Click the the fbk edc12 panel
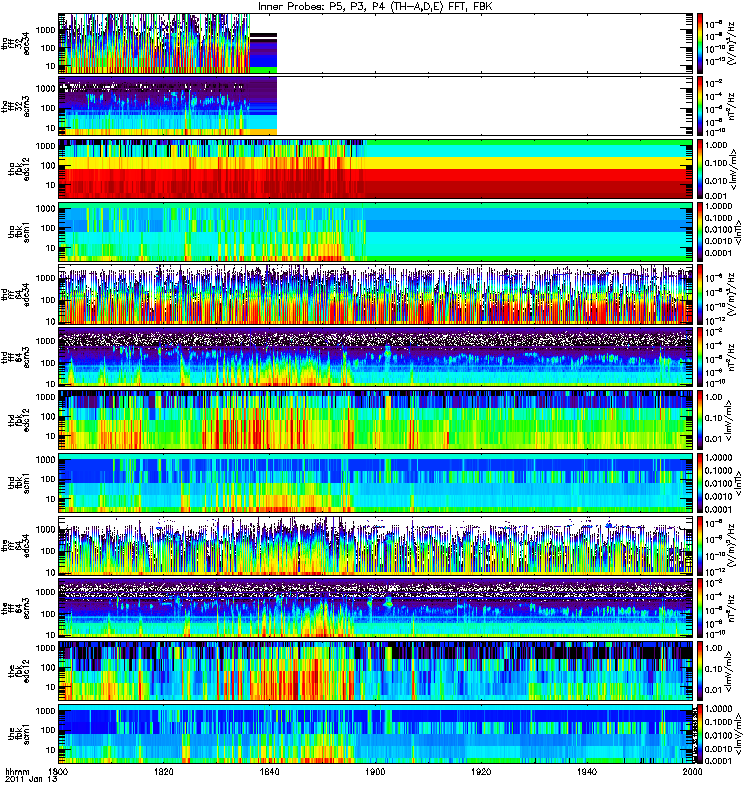Image resolution: width=750 pixels, height=800 pixels. [x=376, y=671]
